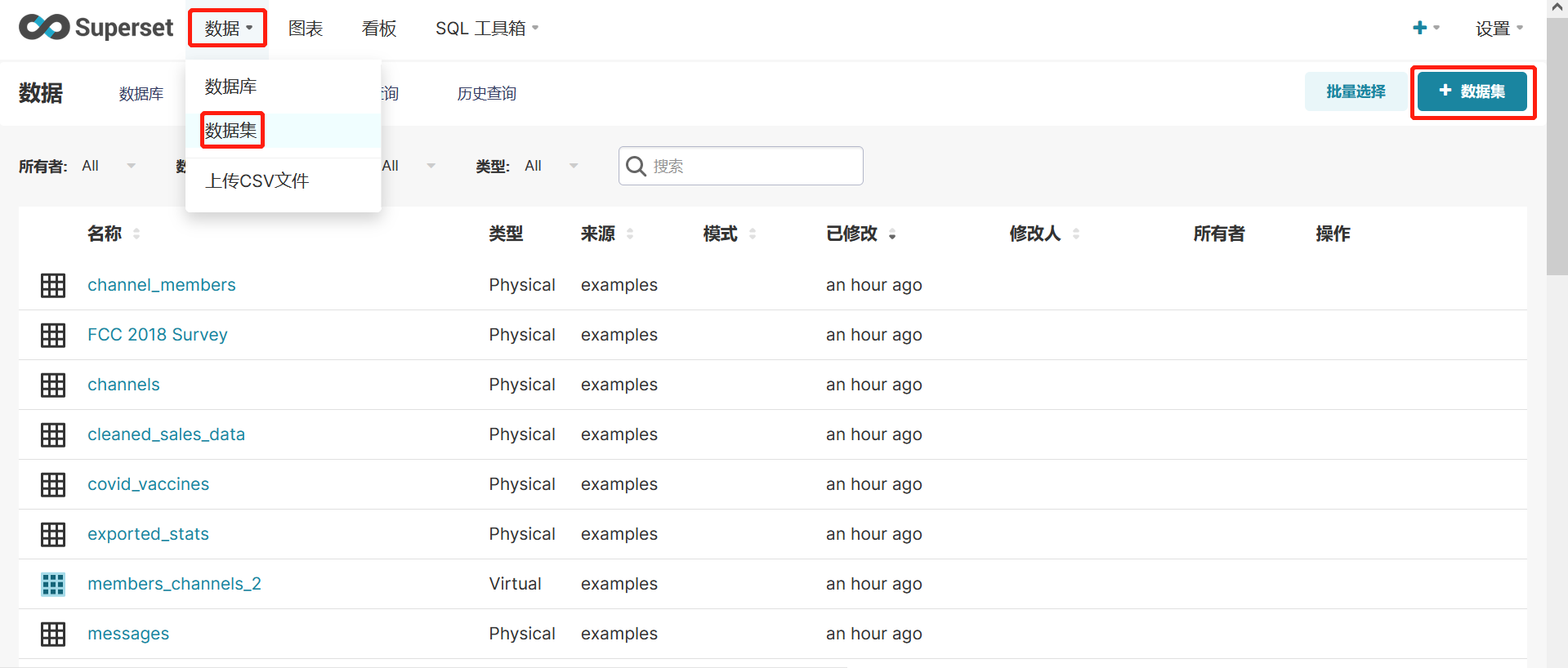Sort by the 模式 column
1568x668 pixels.
[730, 234]
